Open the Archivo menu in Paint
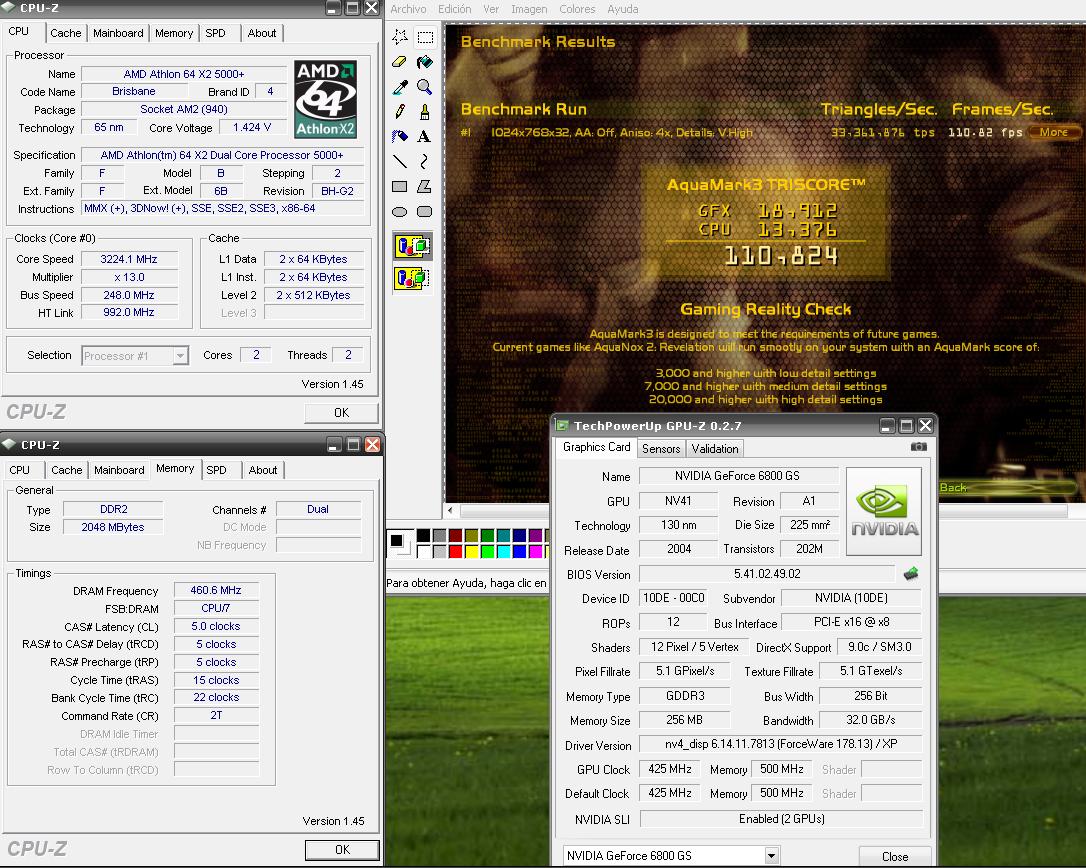Viewport: 1086px width, 868px height. pyautogui.click(x=408, y=9)
